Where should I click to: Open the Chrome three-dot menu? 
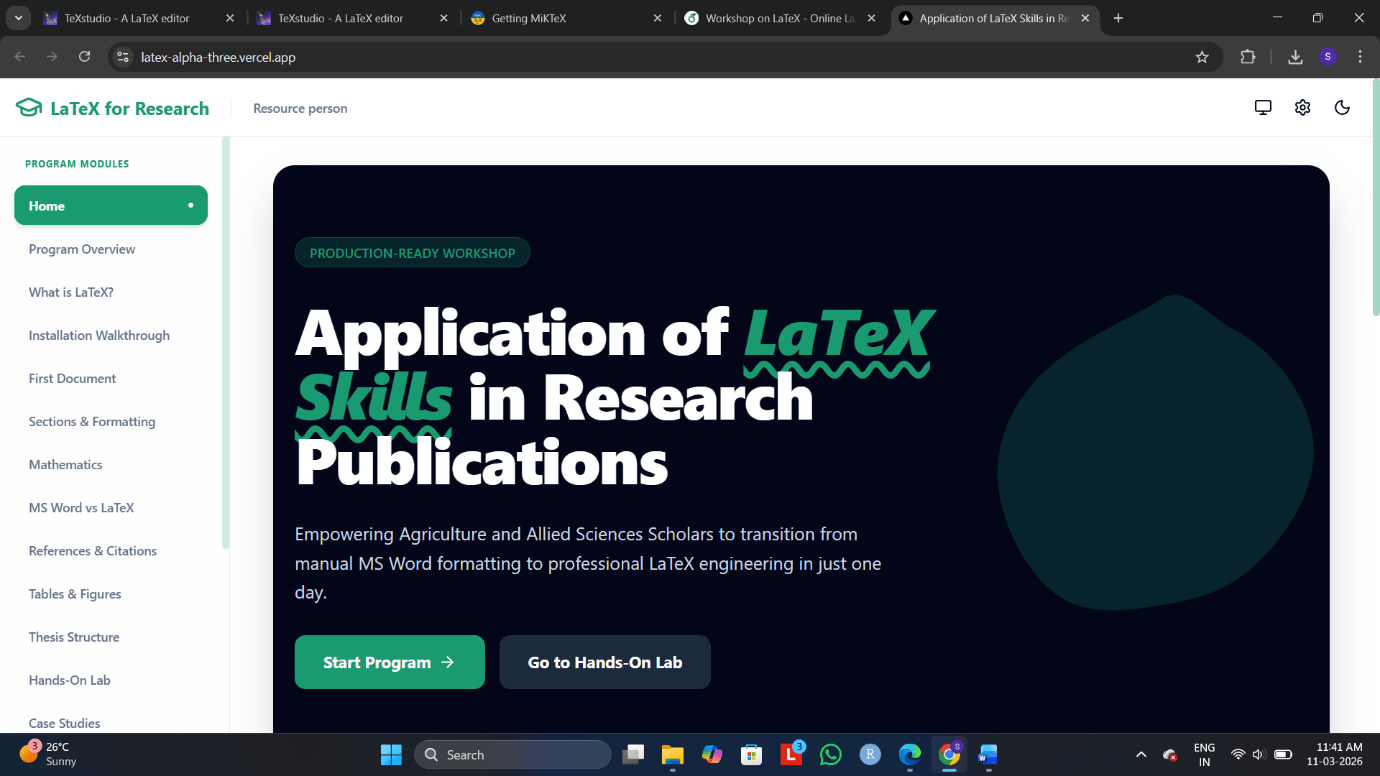[1360, 57]
